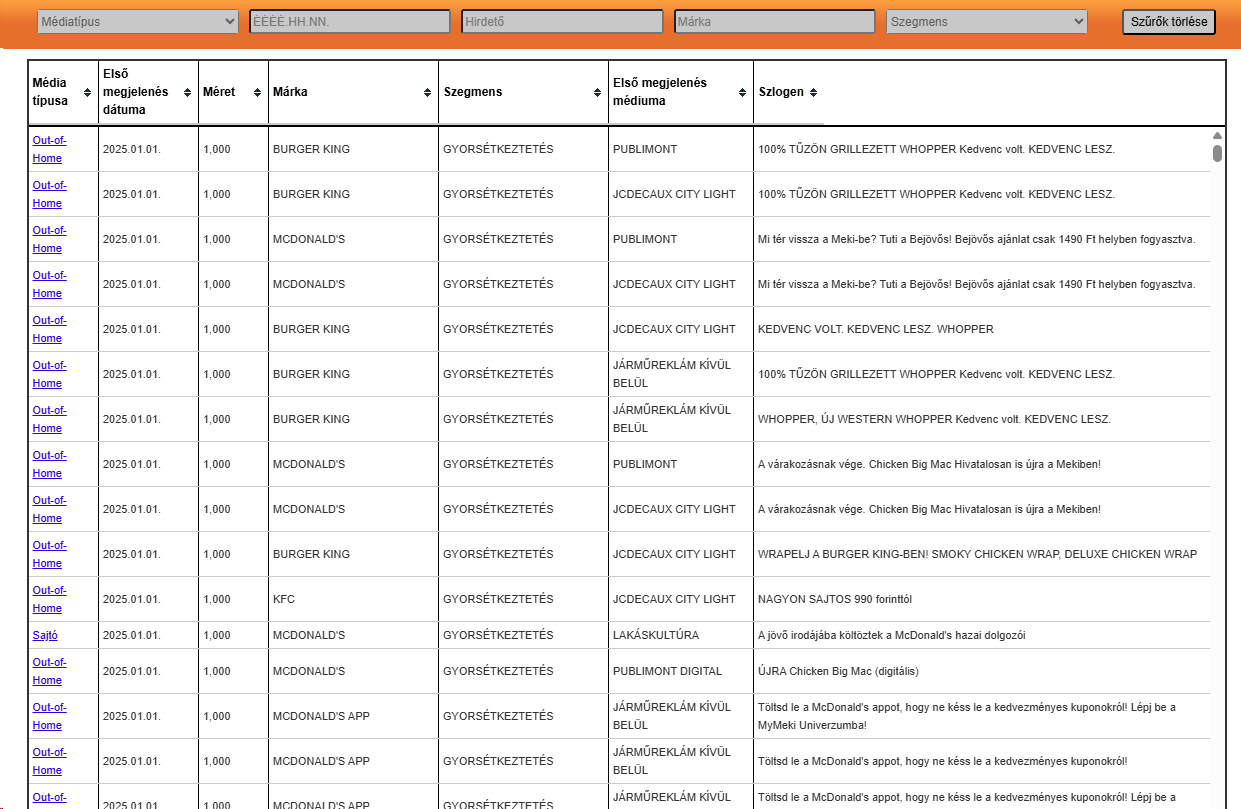The width and height of the screenshot is (1241, 809).
Task: Click Mi tér vissza slogan in JCDECAUX row
Action: 977,284
